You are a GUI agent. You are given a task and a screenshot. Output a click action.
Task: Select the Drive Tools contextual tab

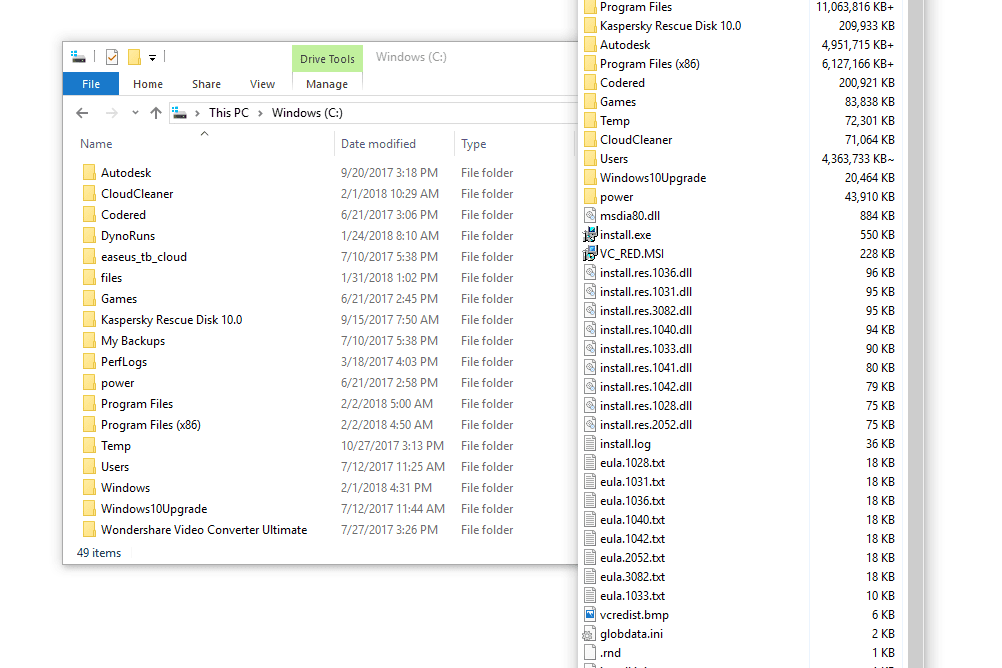pos(327,59)
